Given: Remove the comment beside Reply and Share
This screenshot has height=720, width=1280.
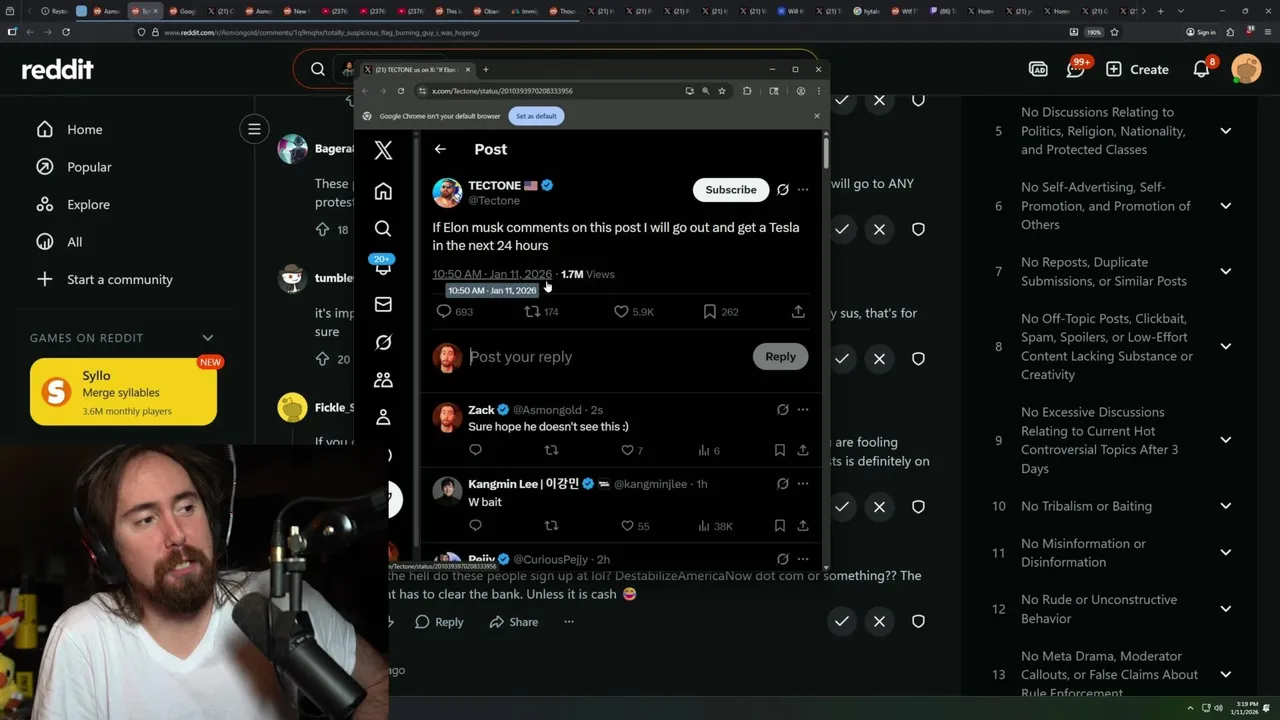Looking at the screenshot, I should pyautogui.click(x=879, y=621).
